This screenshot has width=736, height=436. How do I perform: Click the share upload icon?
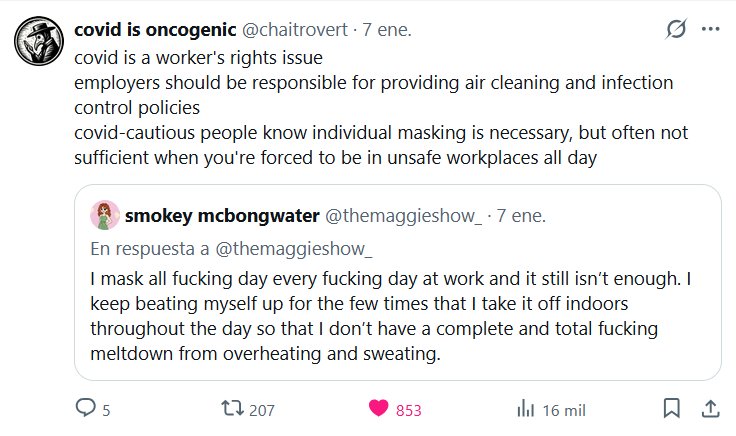click(709, 408)
